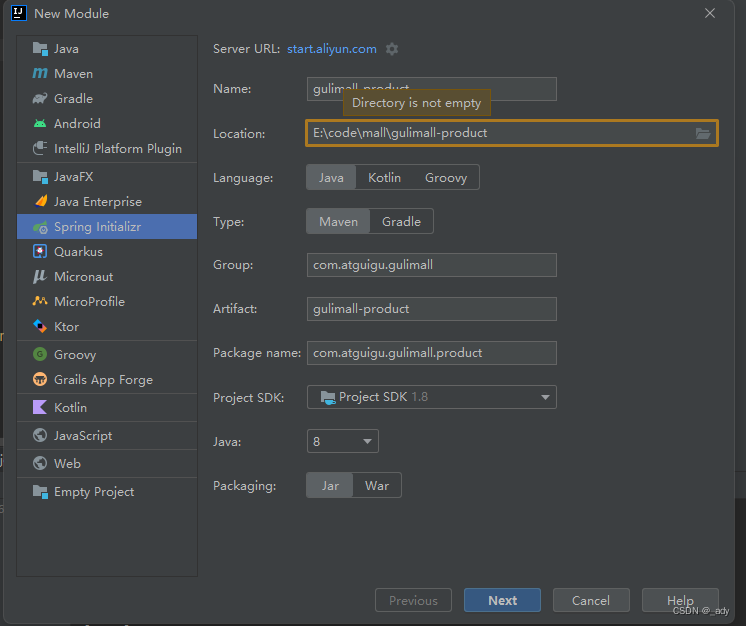Click the JavaScript globe icon
Image resolution: width=746 pixels, height=626 pixels.
tap(40, 435)
